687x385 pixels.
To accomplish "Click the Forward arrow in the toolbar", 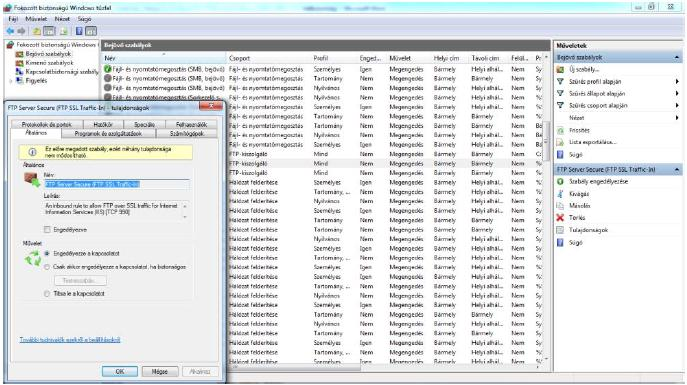I will (21, 32).
